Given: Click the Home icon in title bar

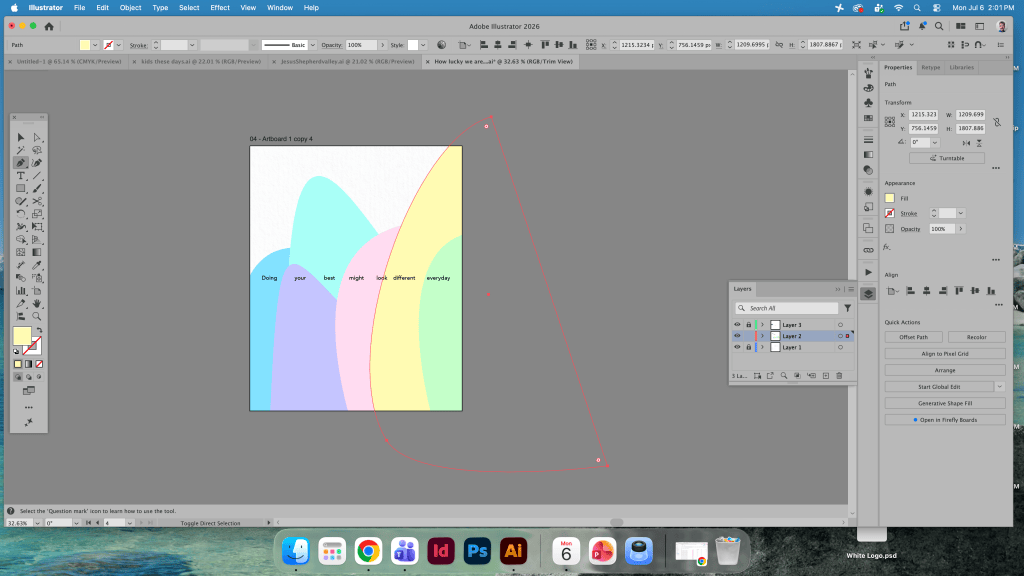Looking at the screenshot, I should (49, 26).
